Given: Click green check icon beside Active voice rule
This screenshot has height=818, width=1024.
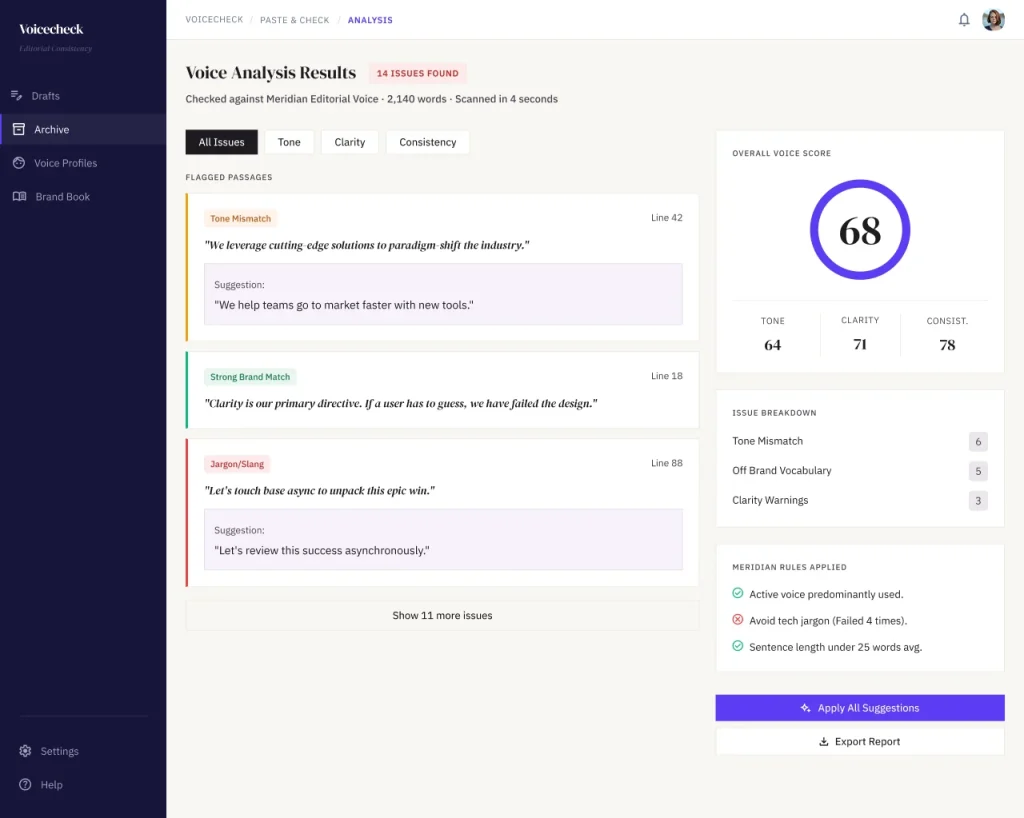Looking at the screenshot, I should tap(737, 593).
